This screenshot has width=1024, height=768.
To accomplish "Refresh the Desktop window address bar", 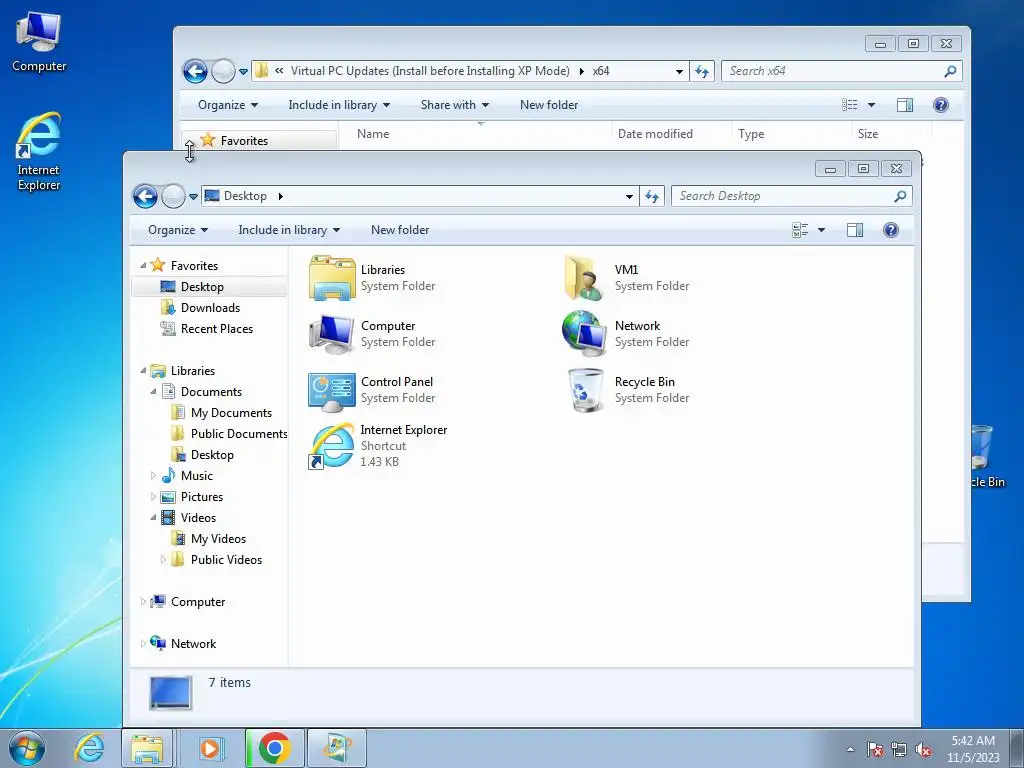I will click(x=652, y=196).
